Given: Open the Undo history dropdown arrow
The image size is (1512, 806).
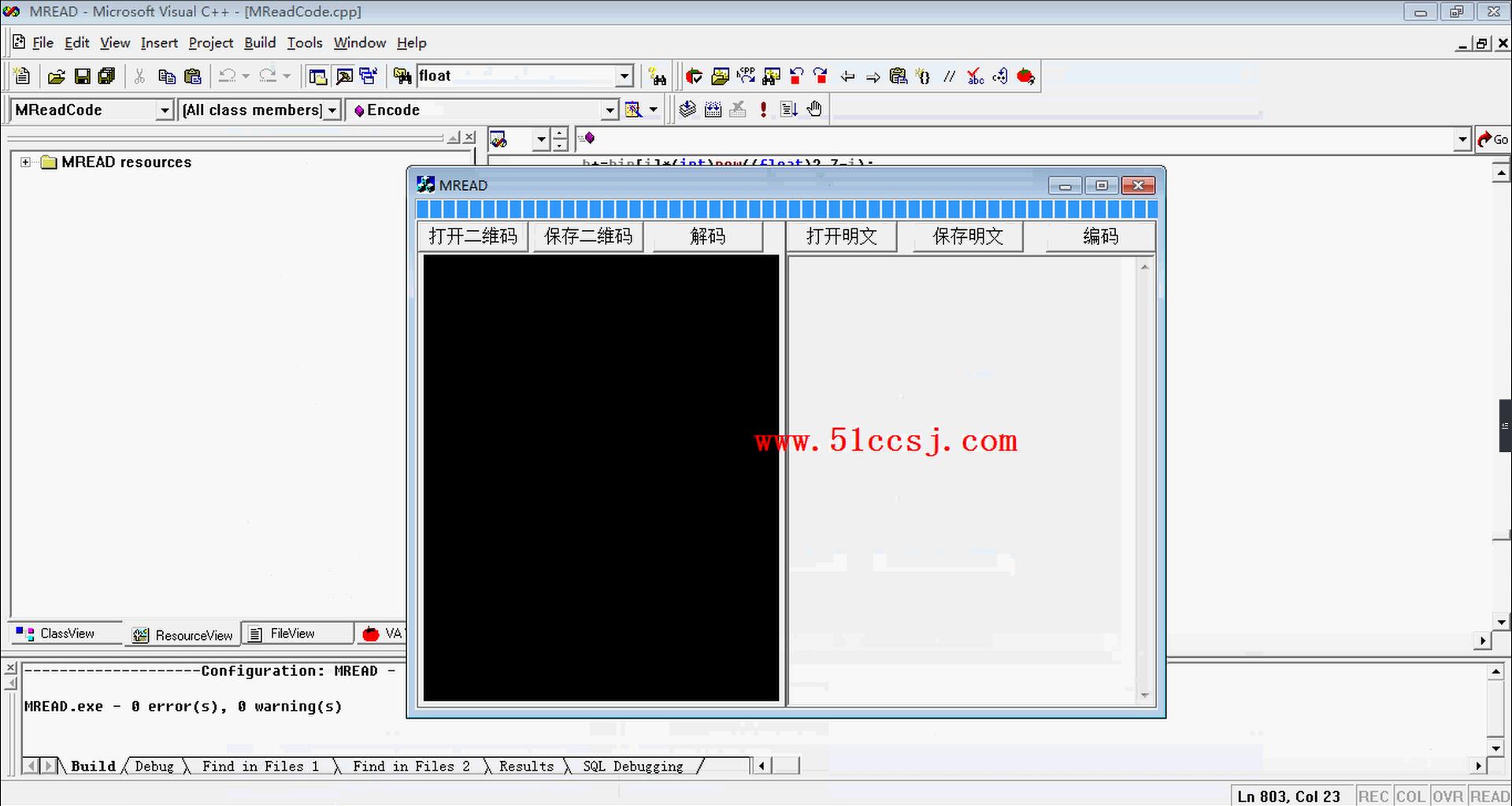Looking at the screenshot, I should click(x=246, y=76).
